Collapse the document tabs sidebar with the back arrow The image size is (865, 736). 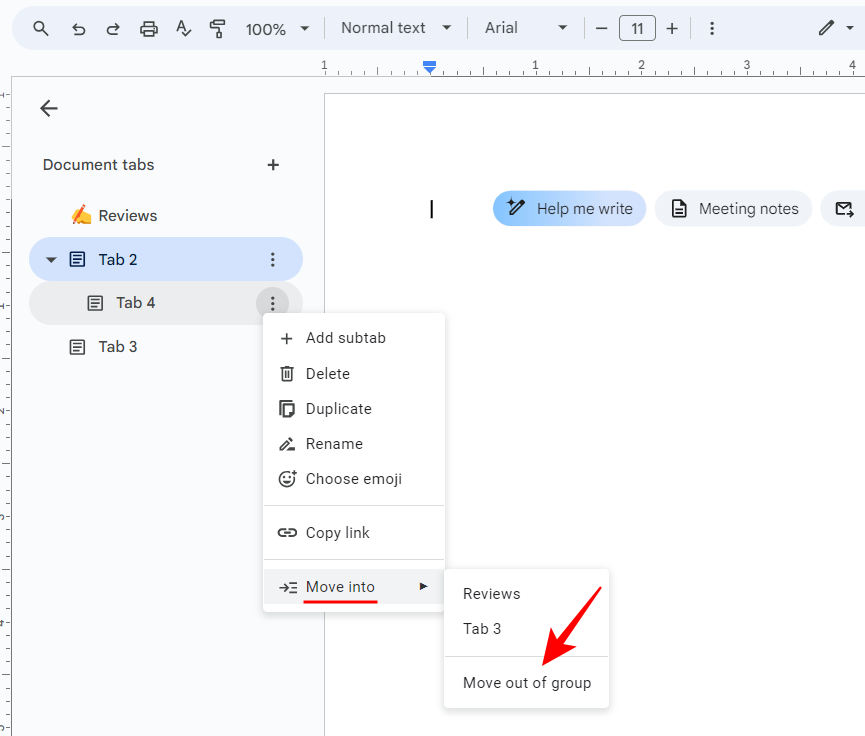tap(48, 108)
